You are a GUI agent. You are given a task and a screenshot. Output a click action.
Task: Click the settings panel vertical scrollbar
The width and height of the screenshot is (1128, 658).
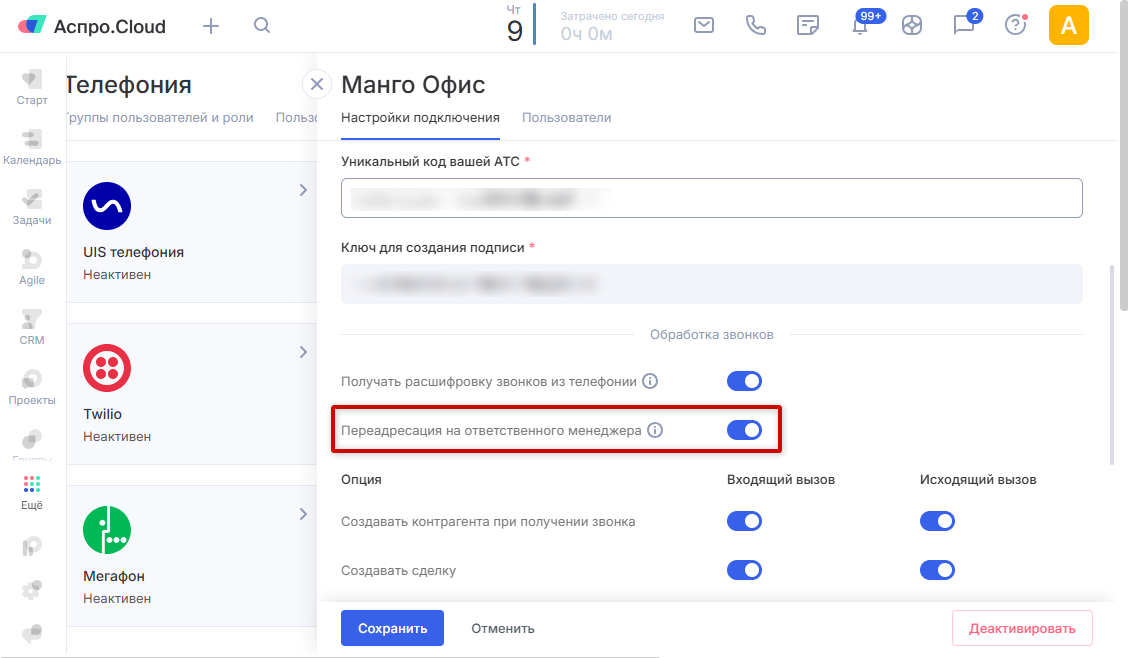point(1111,365)
